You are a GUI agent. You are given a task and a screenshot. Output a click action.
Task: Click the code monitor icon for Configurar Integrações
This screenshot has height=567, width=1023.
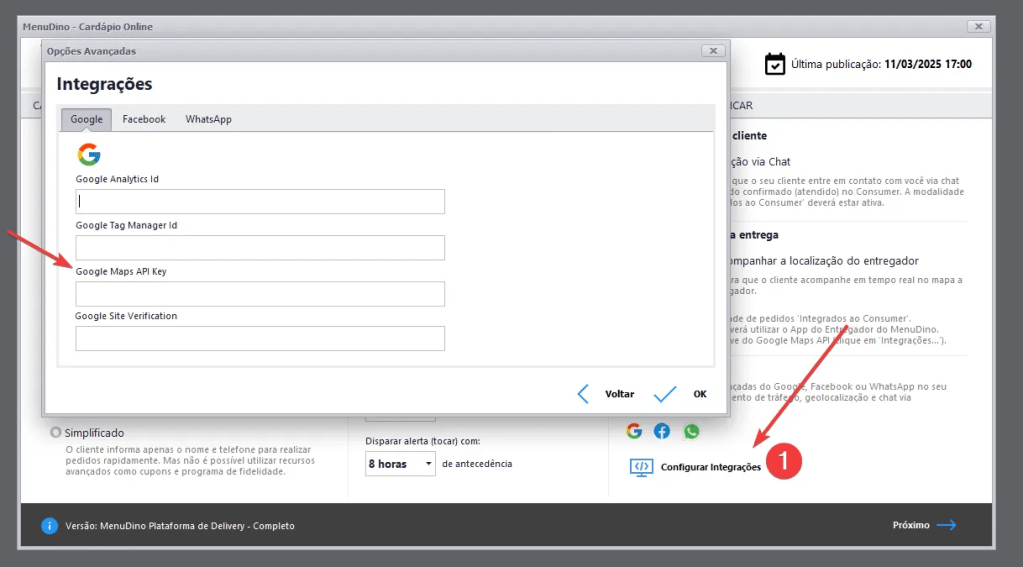641,467
